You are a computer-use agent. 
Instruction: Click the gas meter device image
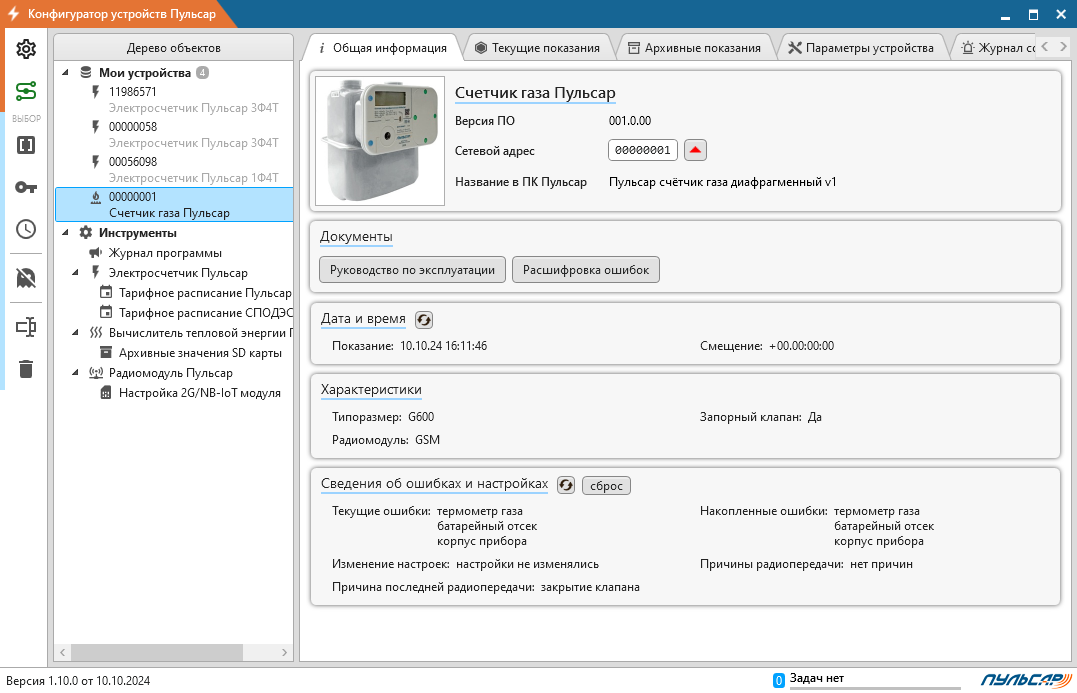(x=380, y=141)
